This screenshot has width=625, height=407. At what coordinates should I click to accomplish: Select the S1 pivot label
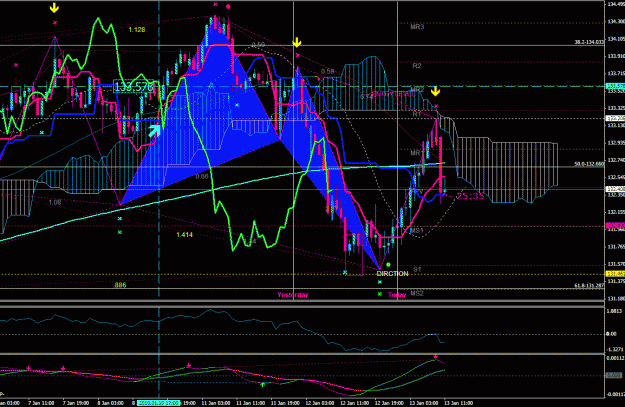click(417, 269)
